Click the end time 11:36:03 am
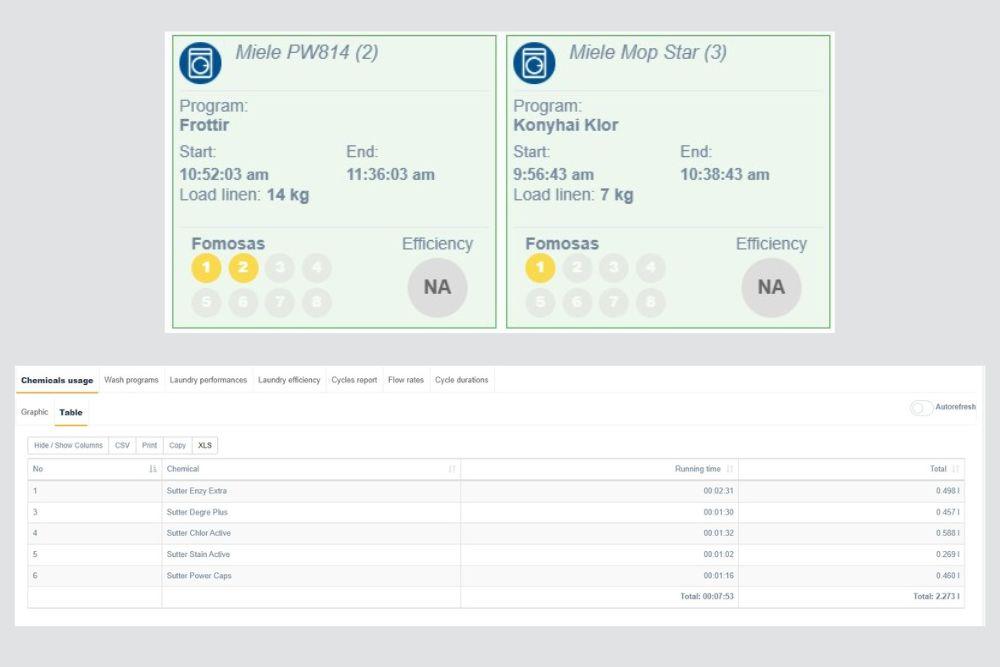The height and width of the screenshot is (667, 1000). (x=390, y=175)
